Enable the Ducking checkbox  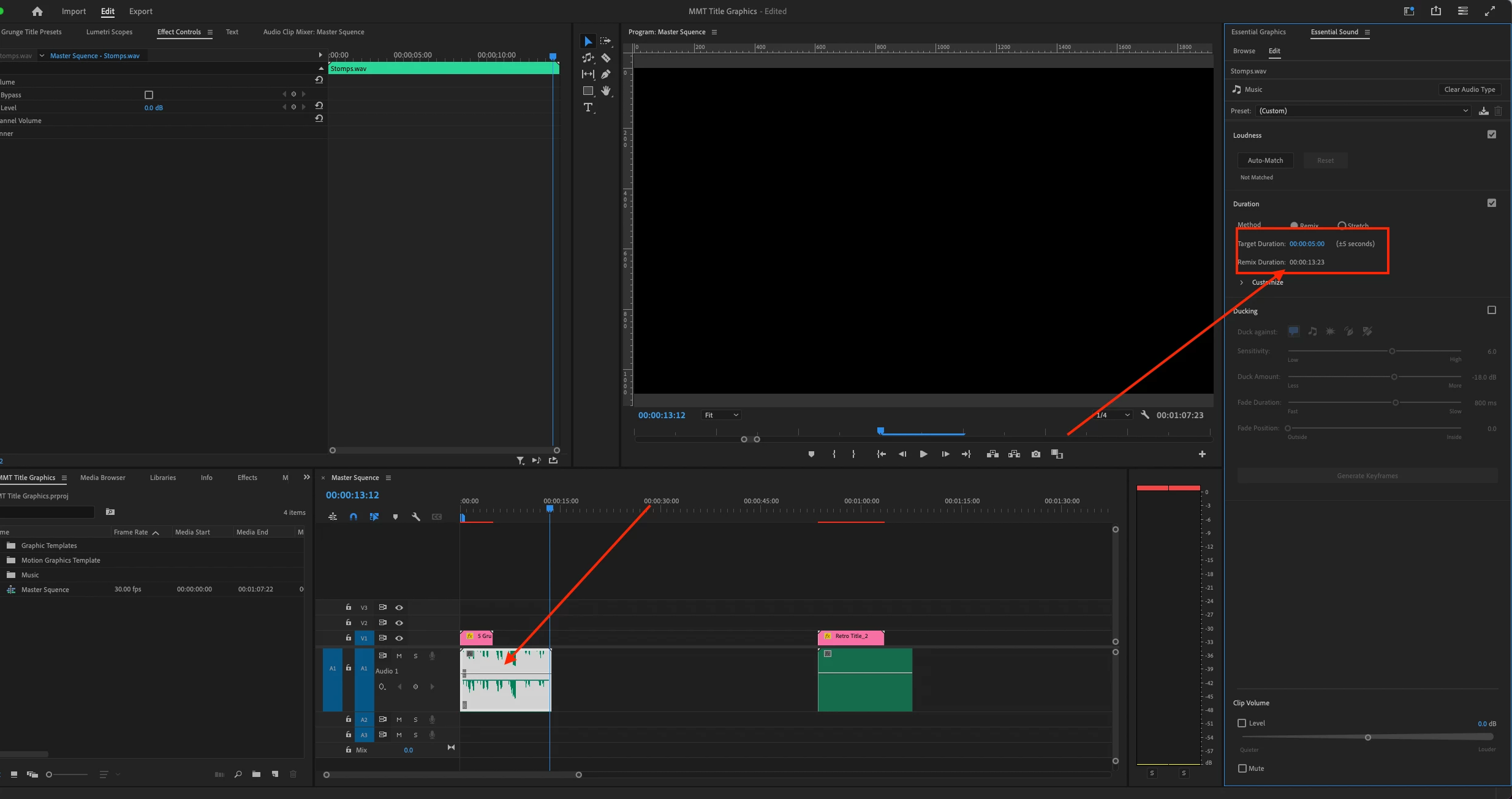tap(1491, 310)
